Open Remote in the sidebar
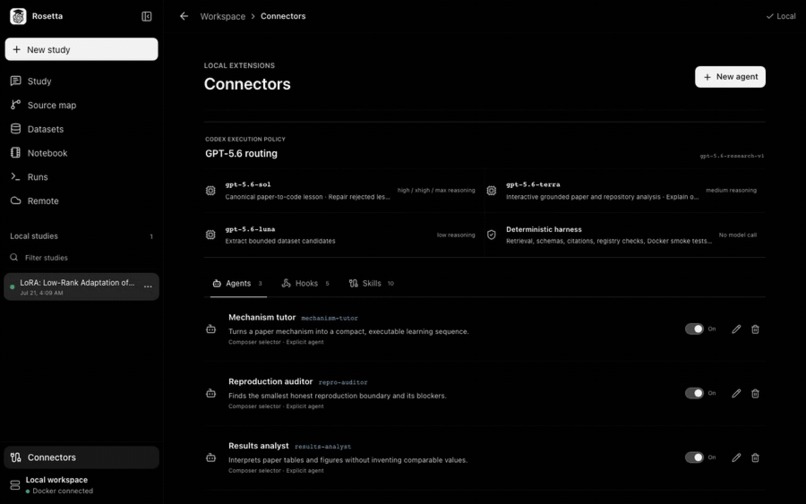 pyautogui.click(x=82, y=201)
